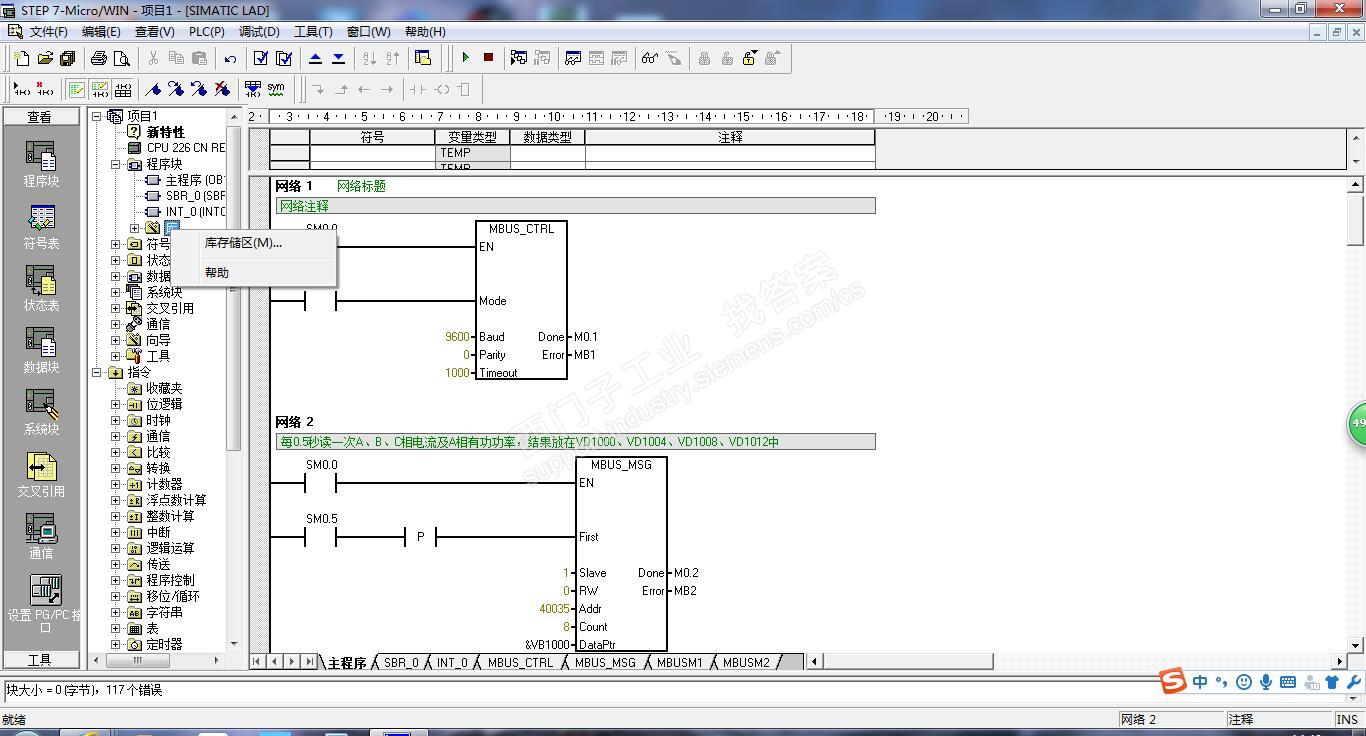Open 设置 PG/PC 接口 in the navigation bar
The height and width of the screenshot is (736, 1366).
[x=44, y=604]
